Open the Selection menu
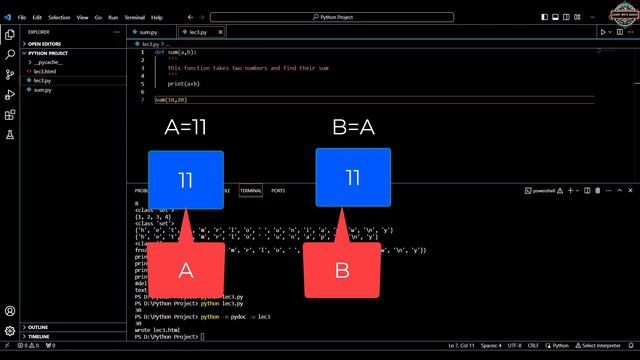640x360 pixels. tap(59, 18)
